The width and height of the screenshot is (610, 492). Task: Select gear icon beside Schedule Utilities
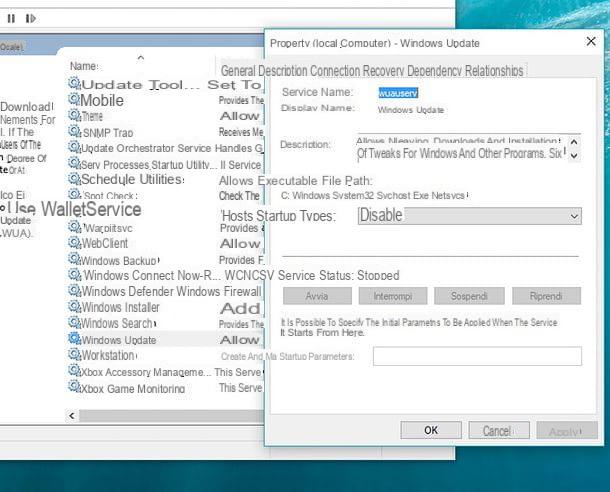(74, 179)
